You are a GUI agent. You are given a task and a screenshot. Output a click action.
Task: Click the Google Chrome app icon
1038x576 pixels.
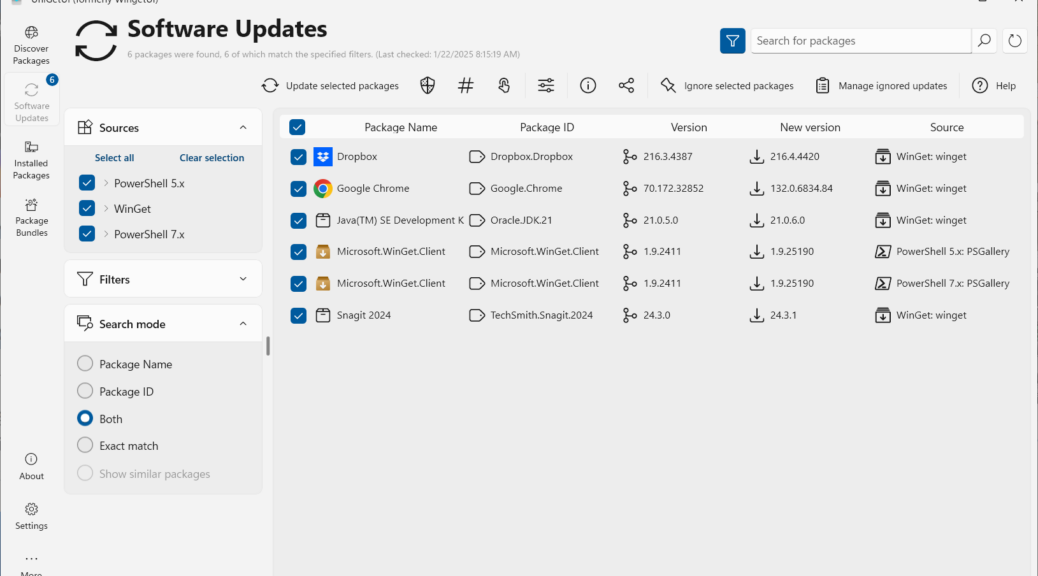[x=322, y=189]
